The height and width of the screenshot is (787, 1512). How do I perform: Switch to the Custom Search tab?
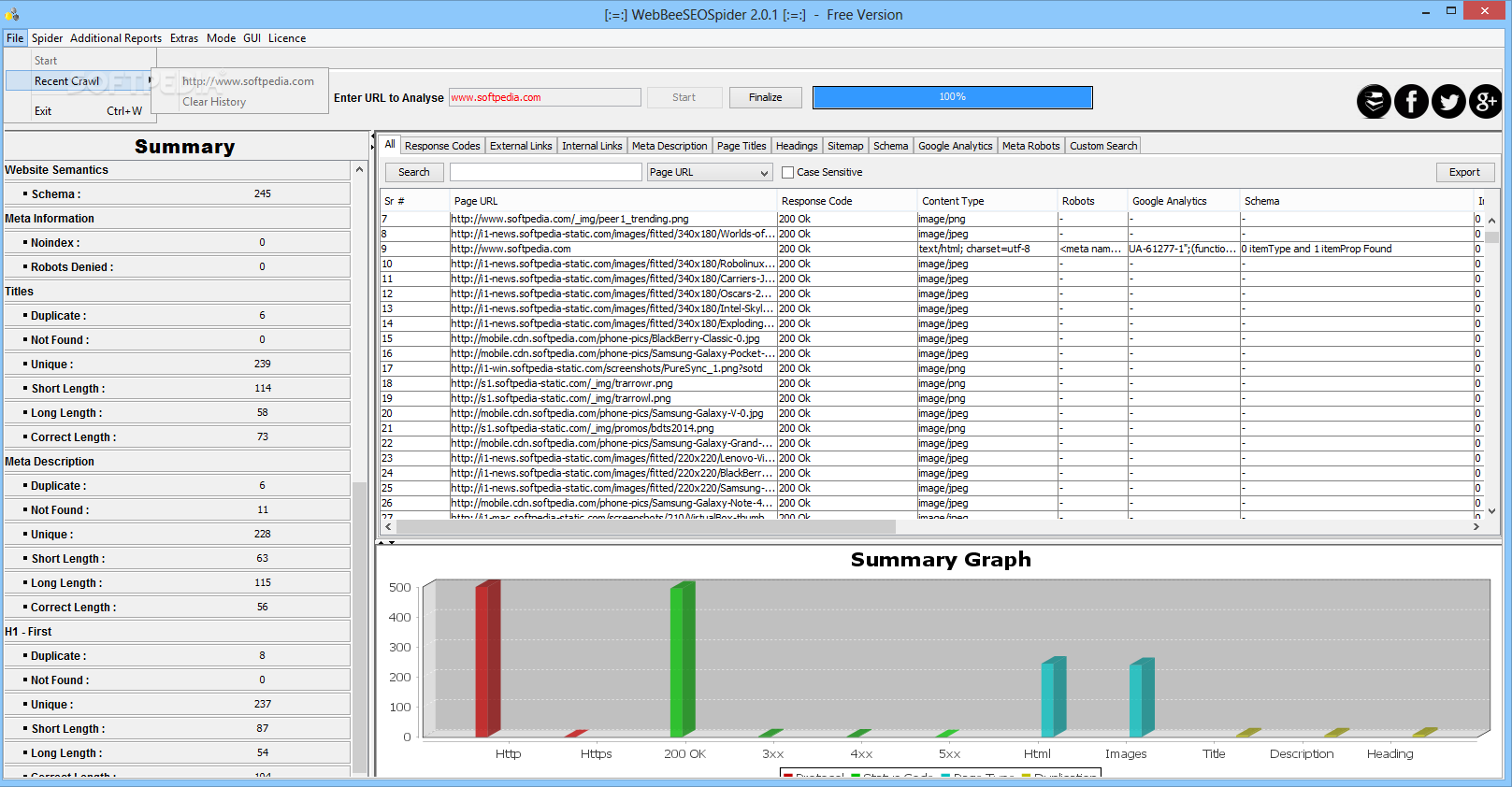click(1103, 146)
